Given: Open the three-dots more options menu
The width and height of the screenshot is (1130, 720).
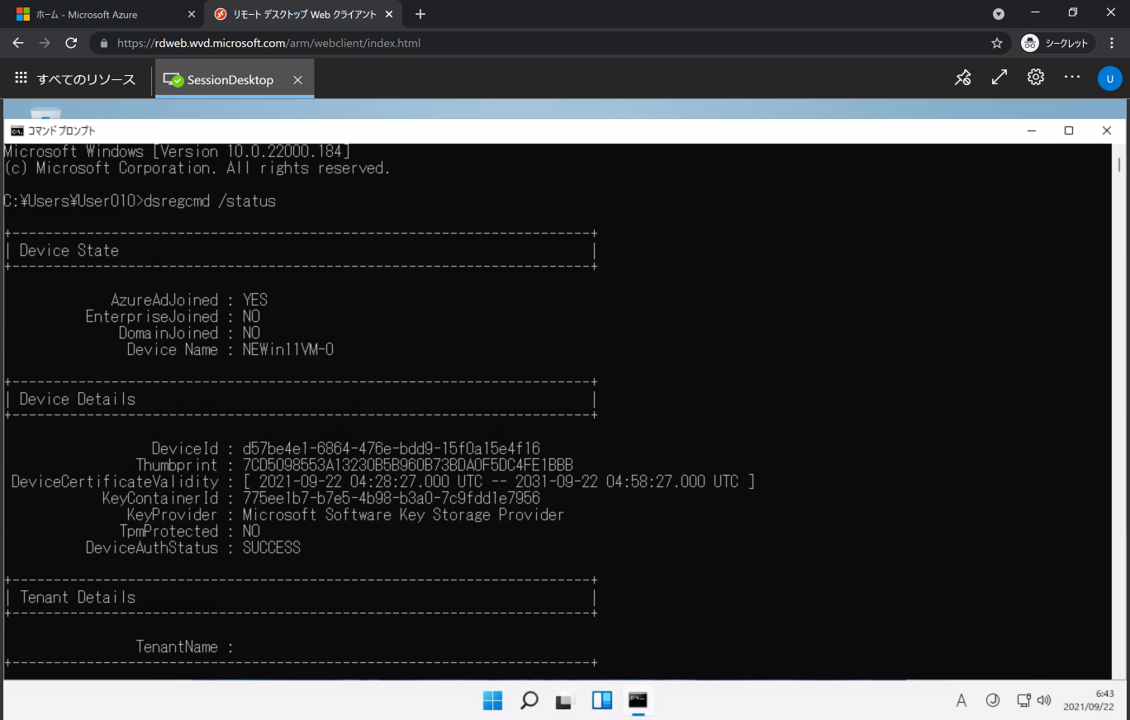Looking at the screenshot, I should [1072, 78].
